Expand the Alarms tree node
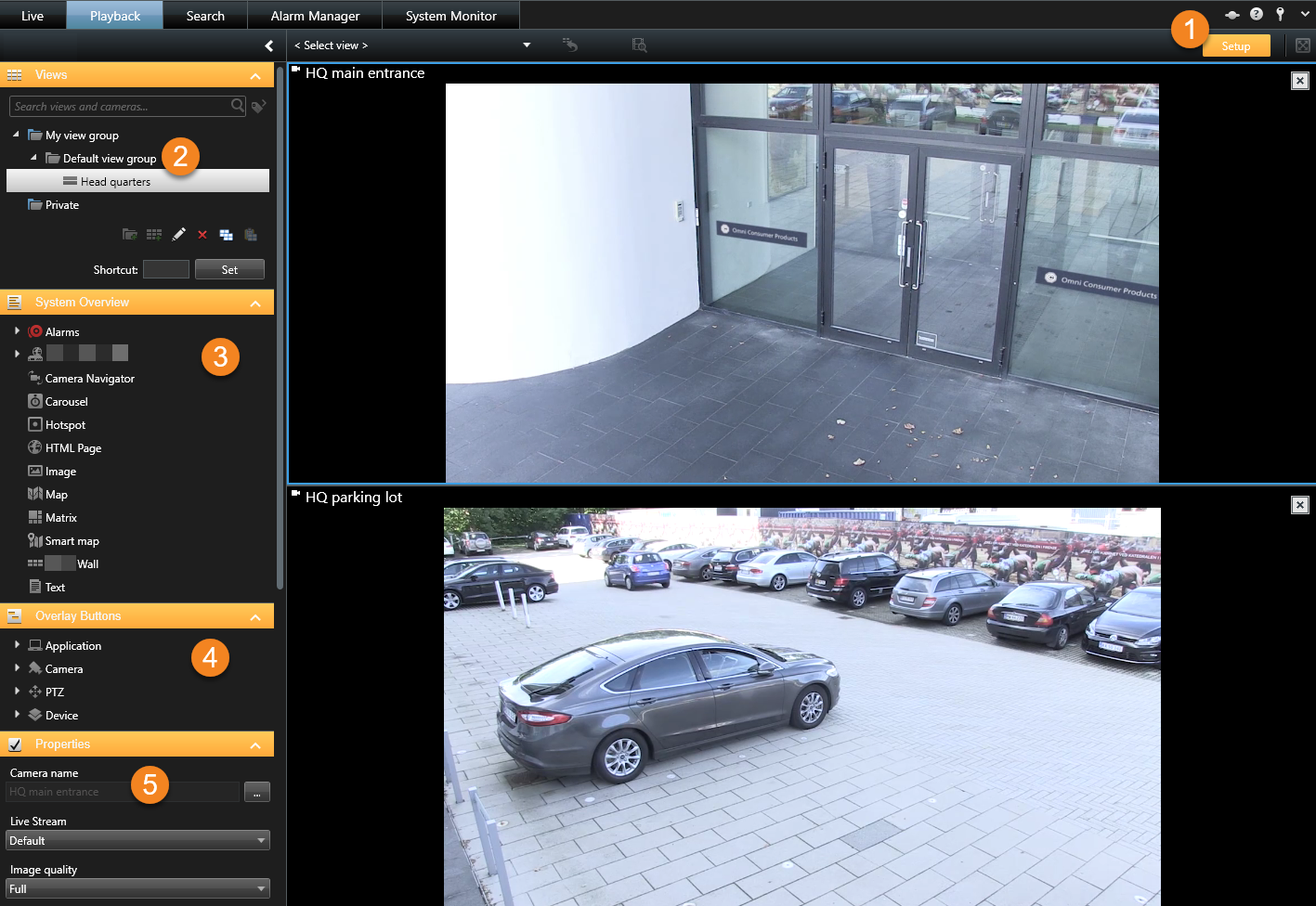This screenshot has height=906, width=1316. [x=17, y=330]
